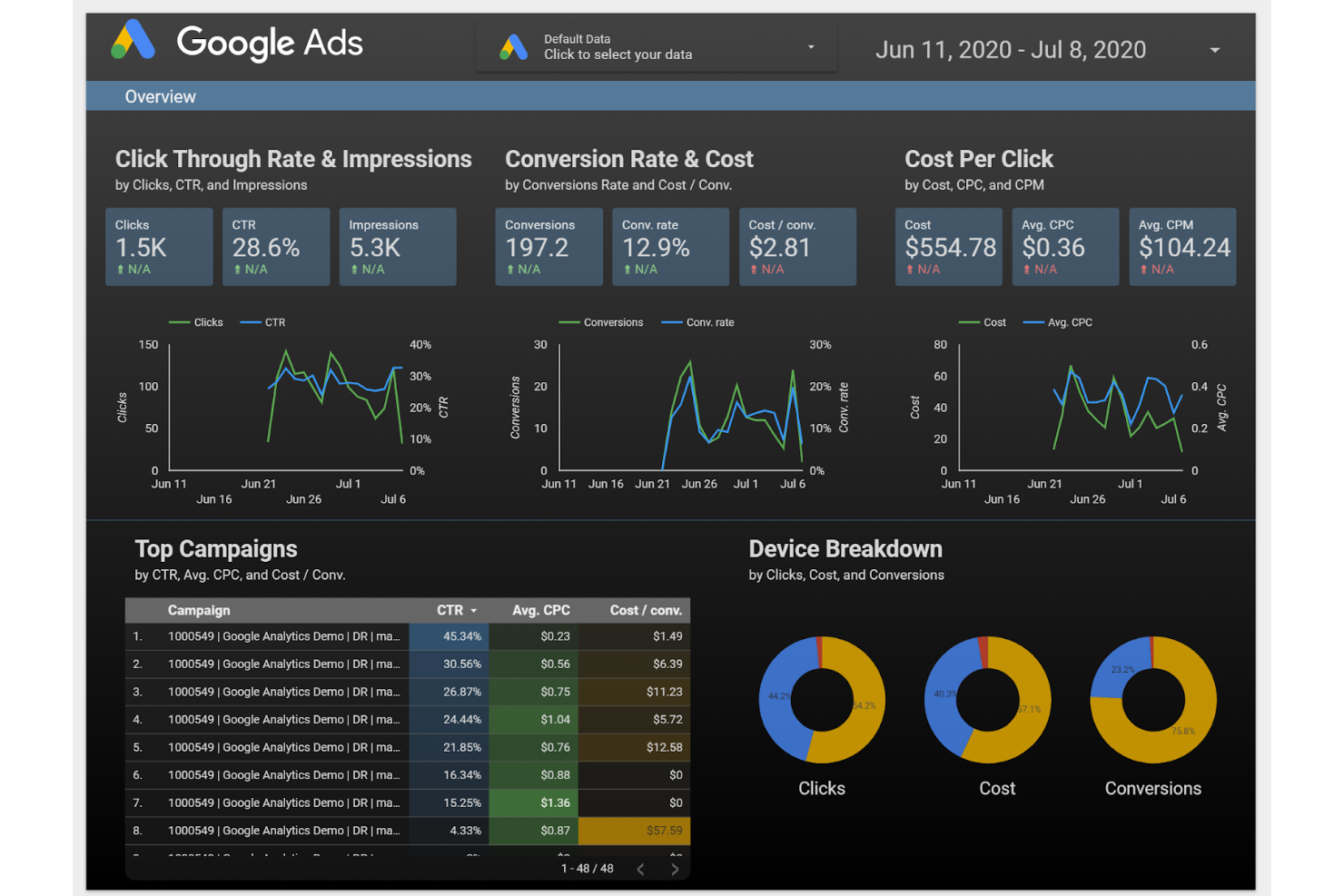Select the Cost $554.78 scorecard
This screenshot has width=1344, height=896.
948,247
